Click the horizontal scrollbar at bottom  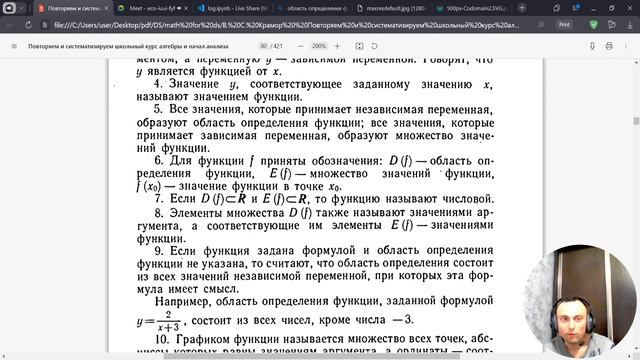pyautogui.click(x=312, y=356)
